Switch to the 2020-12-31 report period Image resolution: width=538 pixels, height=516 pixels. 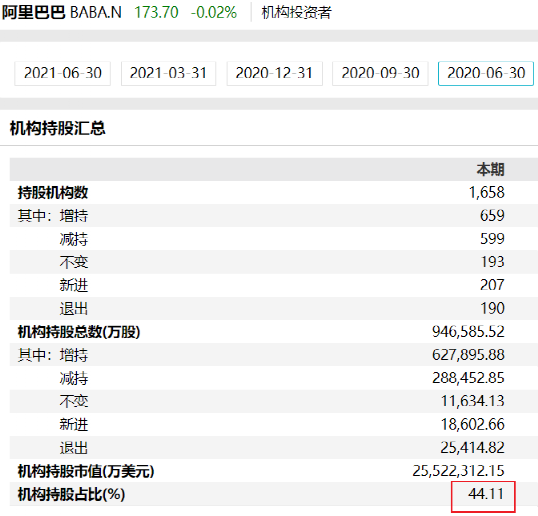pyautogui.click(x=274, y=73)
